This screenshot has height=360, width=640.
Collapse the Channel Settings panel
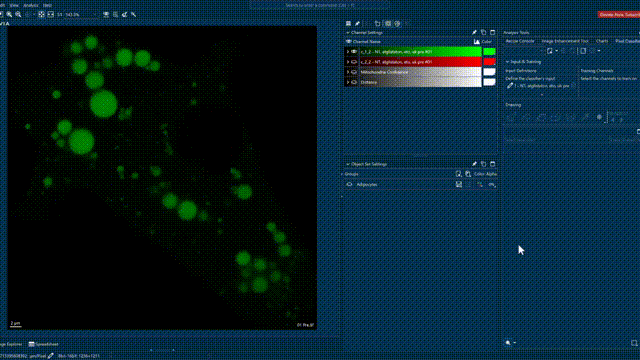coord(348,33)
